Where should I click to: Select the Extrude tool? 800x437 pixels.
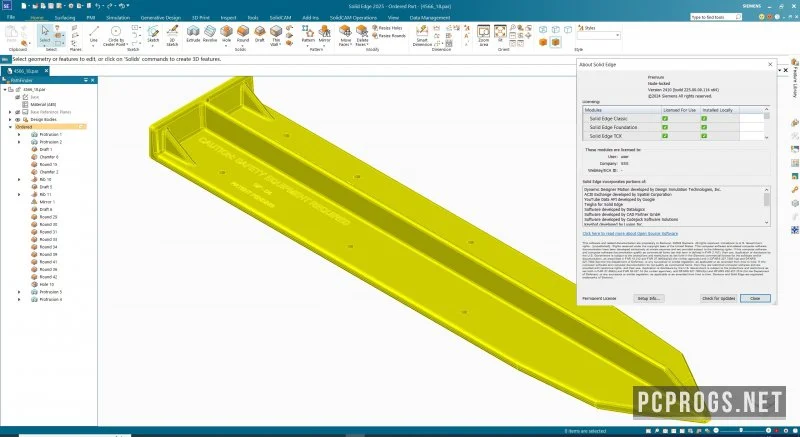[193, 34]
